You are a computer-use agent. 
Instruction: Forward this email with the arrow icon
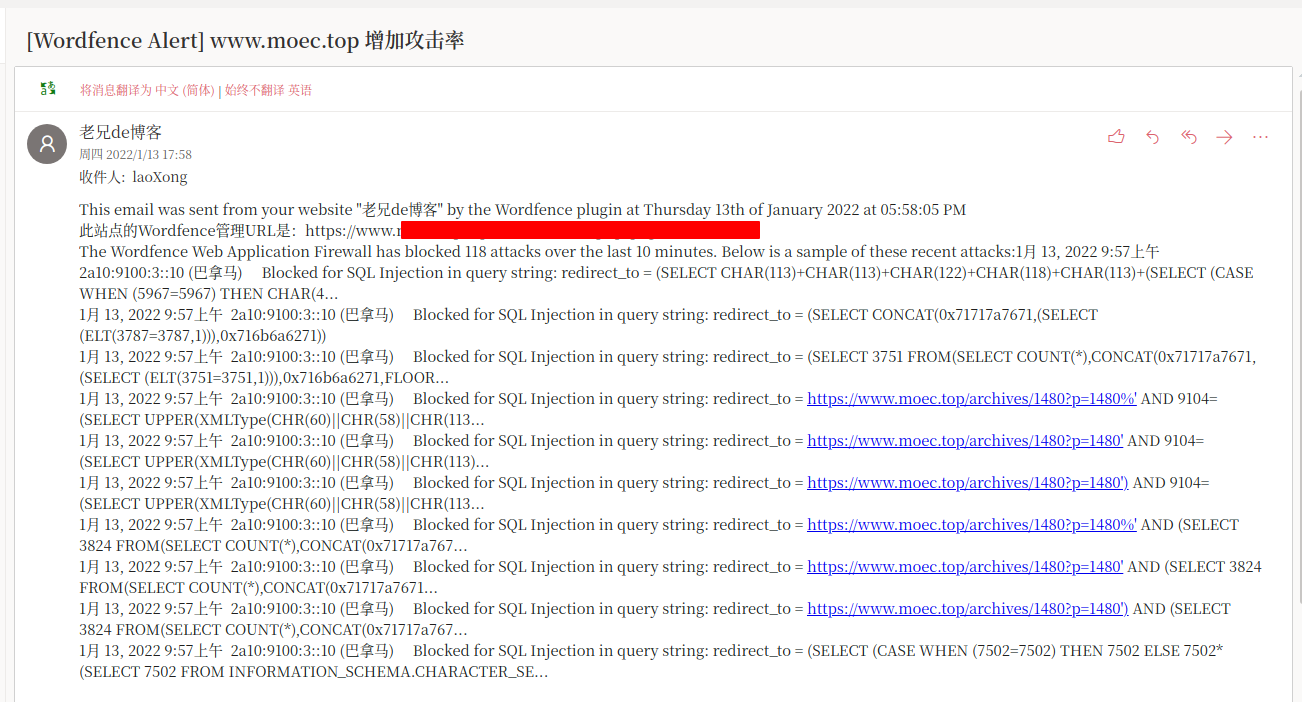click(x=1224, y=137)
